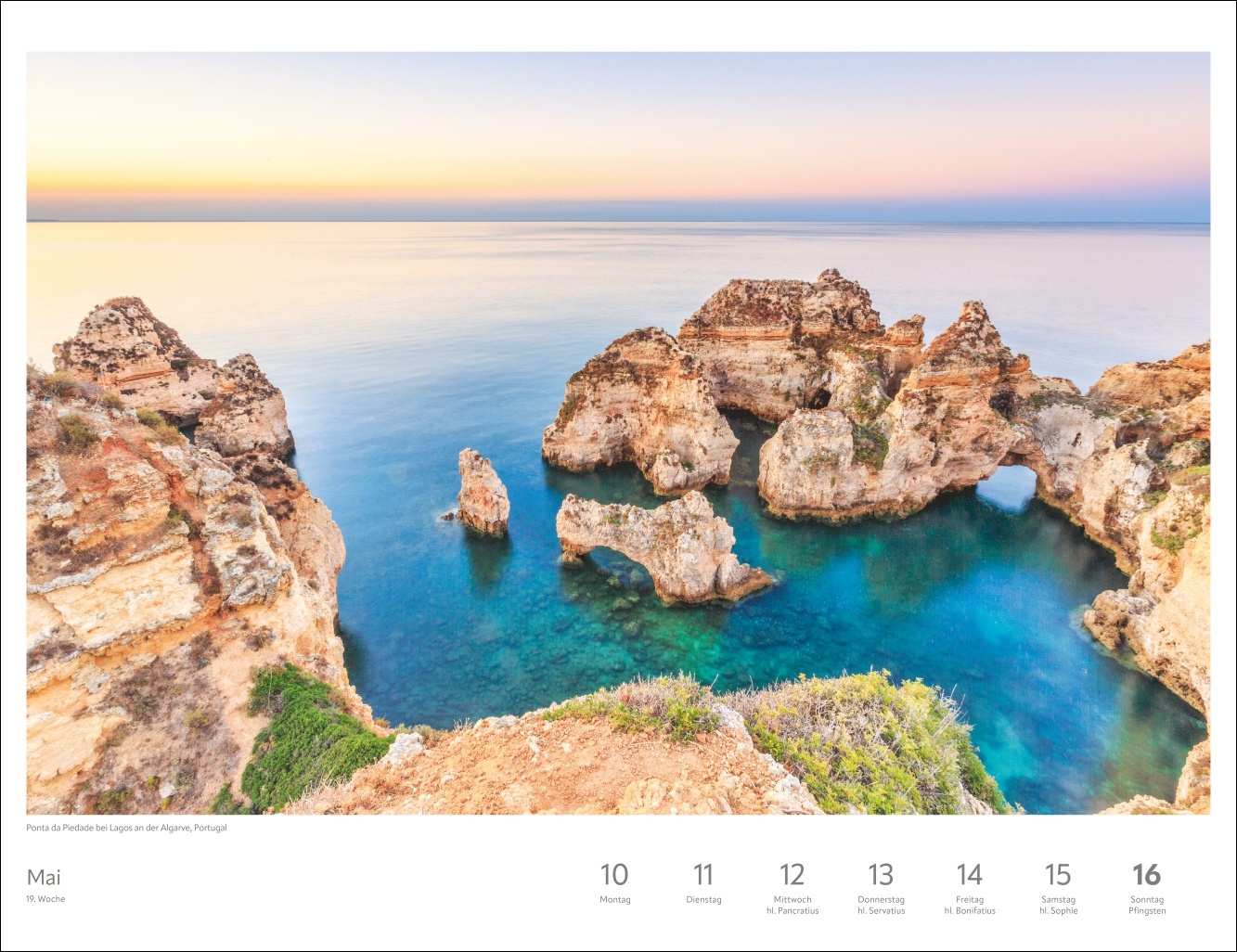Select the date number 11
Viewport: 1237px width, 952px height.
click(703, 875)
